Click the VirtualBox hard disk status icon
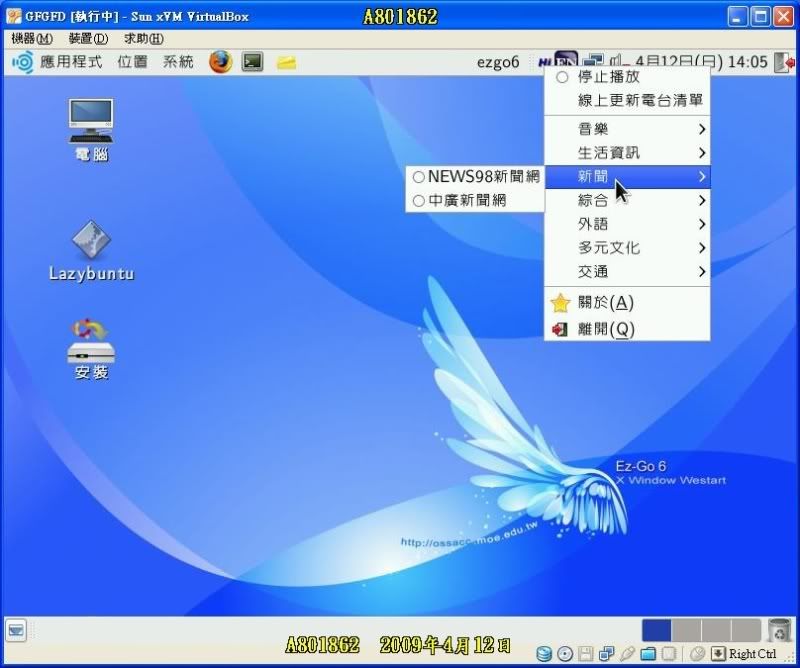Image resolution: width=800 pixels, height=668 pixels. pos(544,654)
